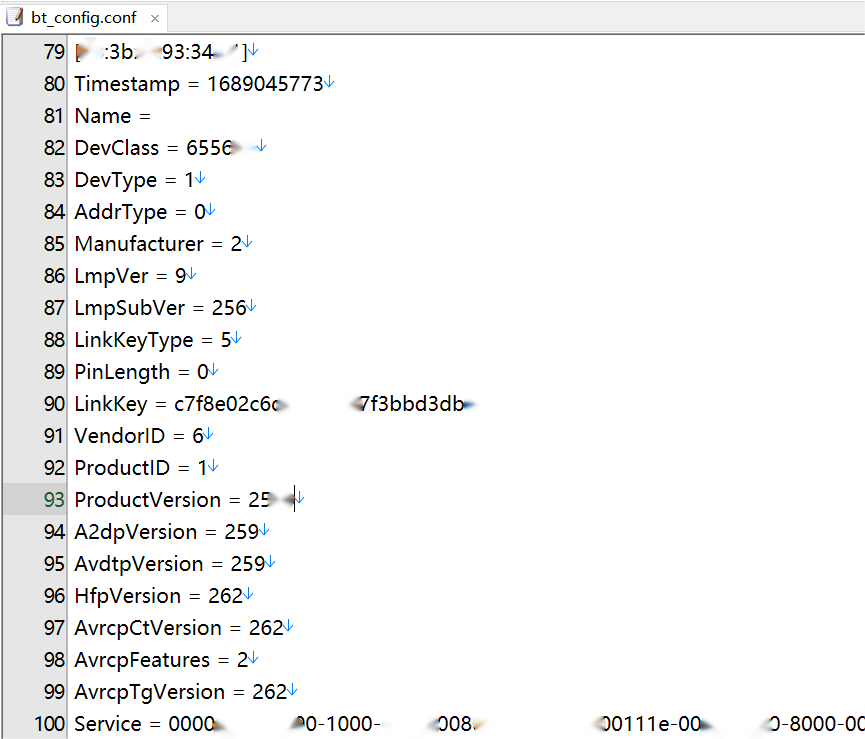This screenshot has height=739, width=865.
Task: Click the 'LmpSubVer = 256' line
Action: point(160,308)
